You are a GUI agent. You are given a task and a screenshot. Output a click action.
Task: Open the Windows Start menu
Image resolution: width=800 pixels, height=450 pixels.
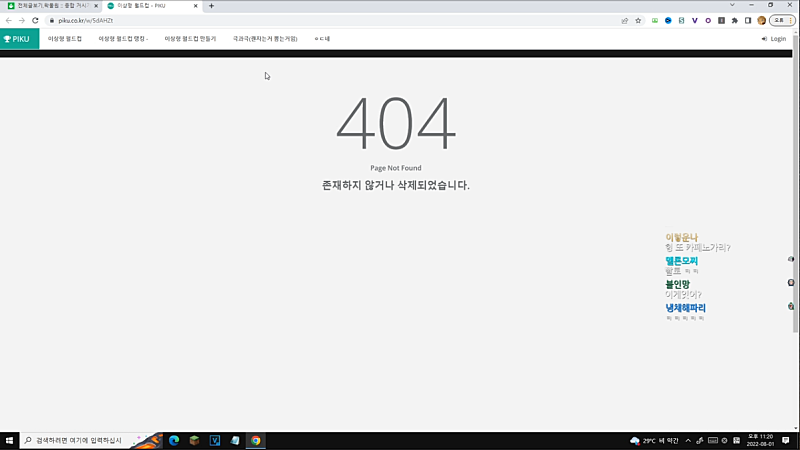pos(9,440)
